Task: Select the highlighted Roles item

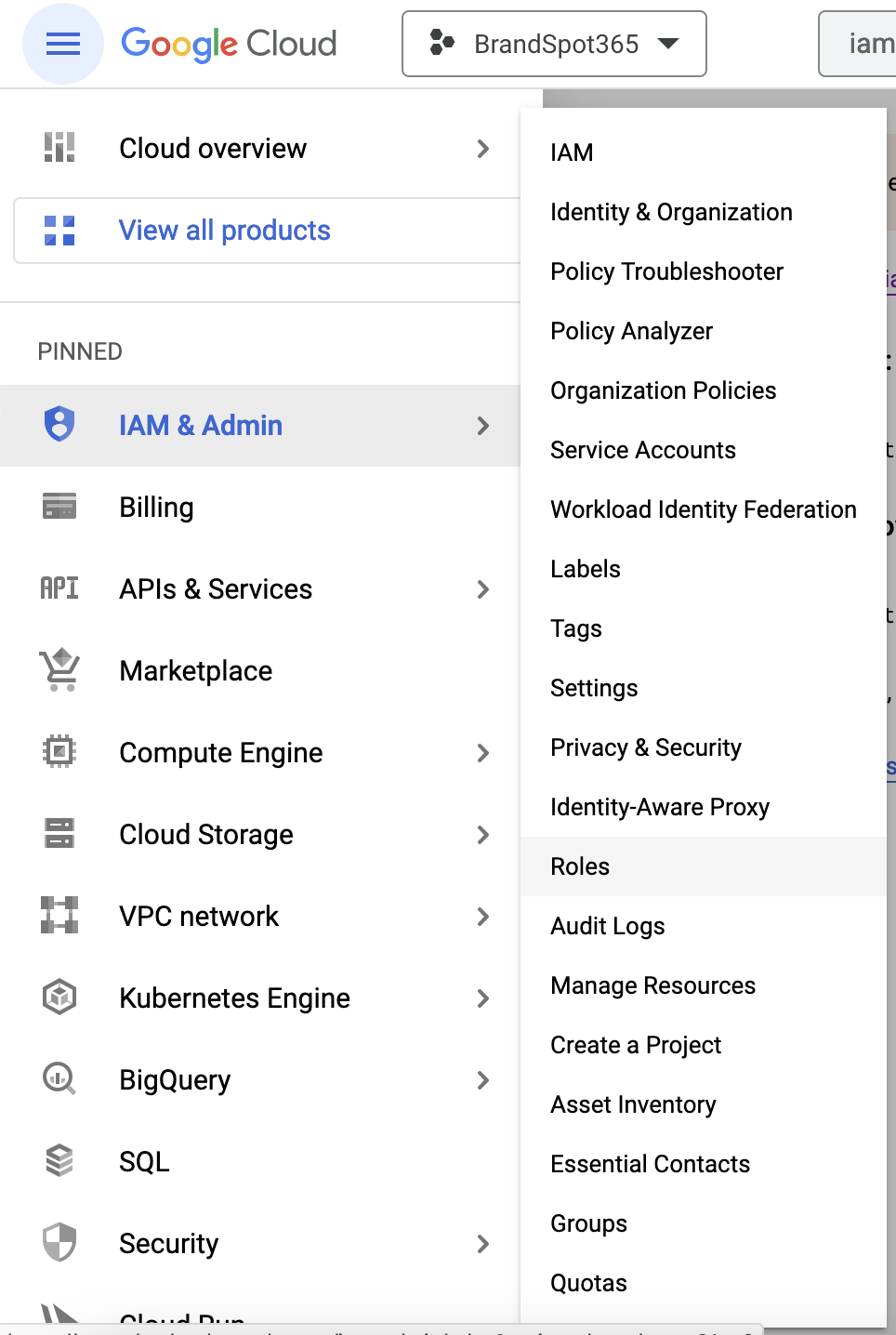Action: coord(703,866)
